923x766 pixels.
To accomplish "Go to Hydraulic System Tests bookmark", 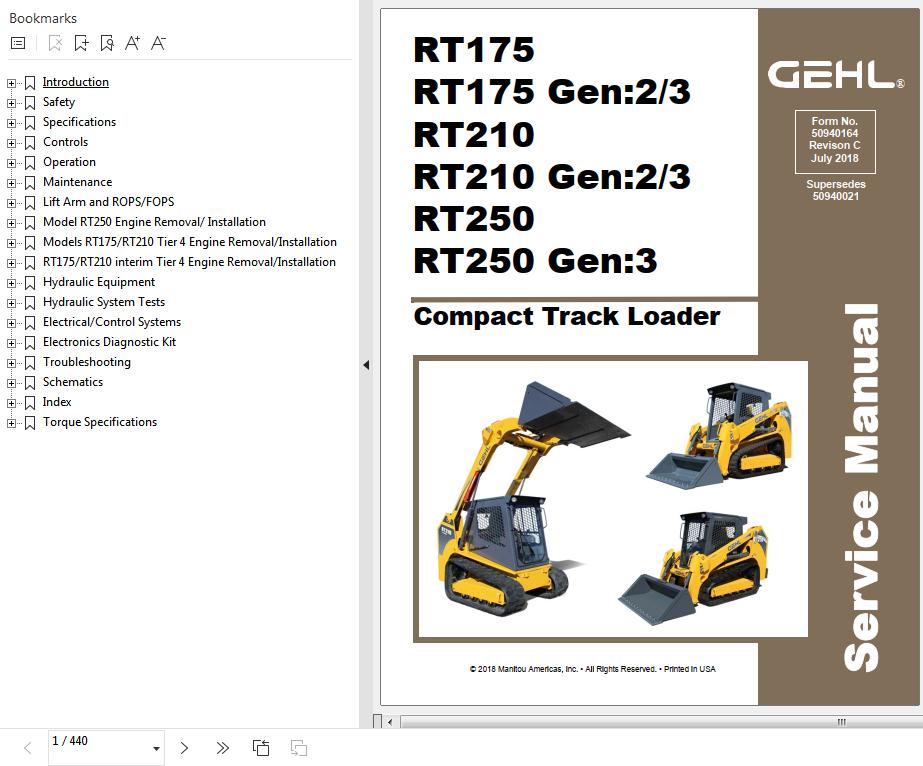I will click(x=104, y=302).
